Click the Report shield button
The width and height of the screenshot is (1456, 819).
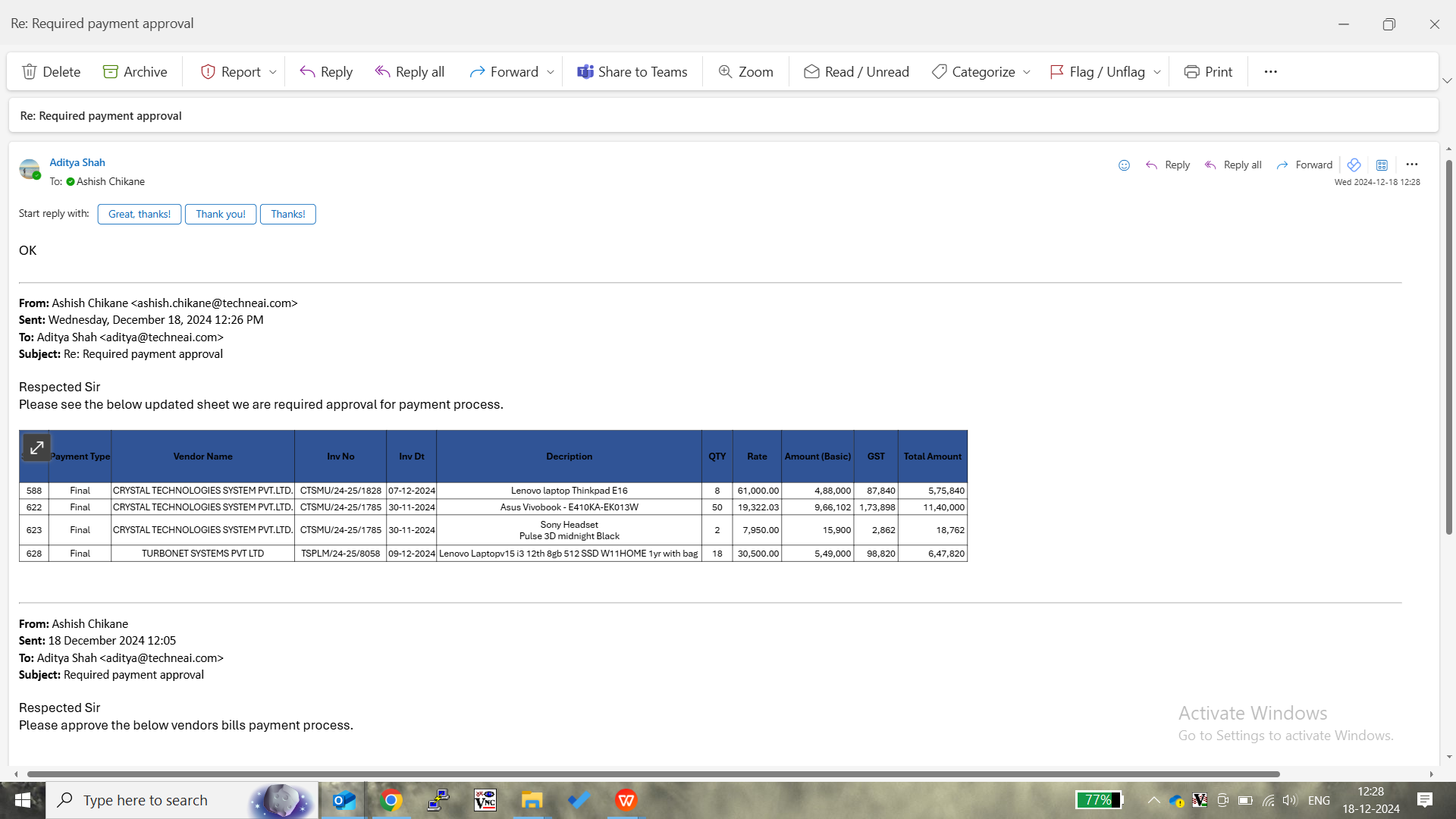tap(231, 72)
